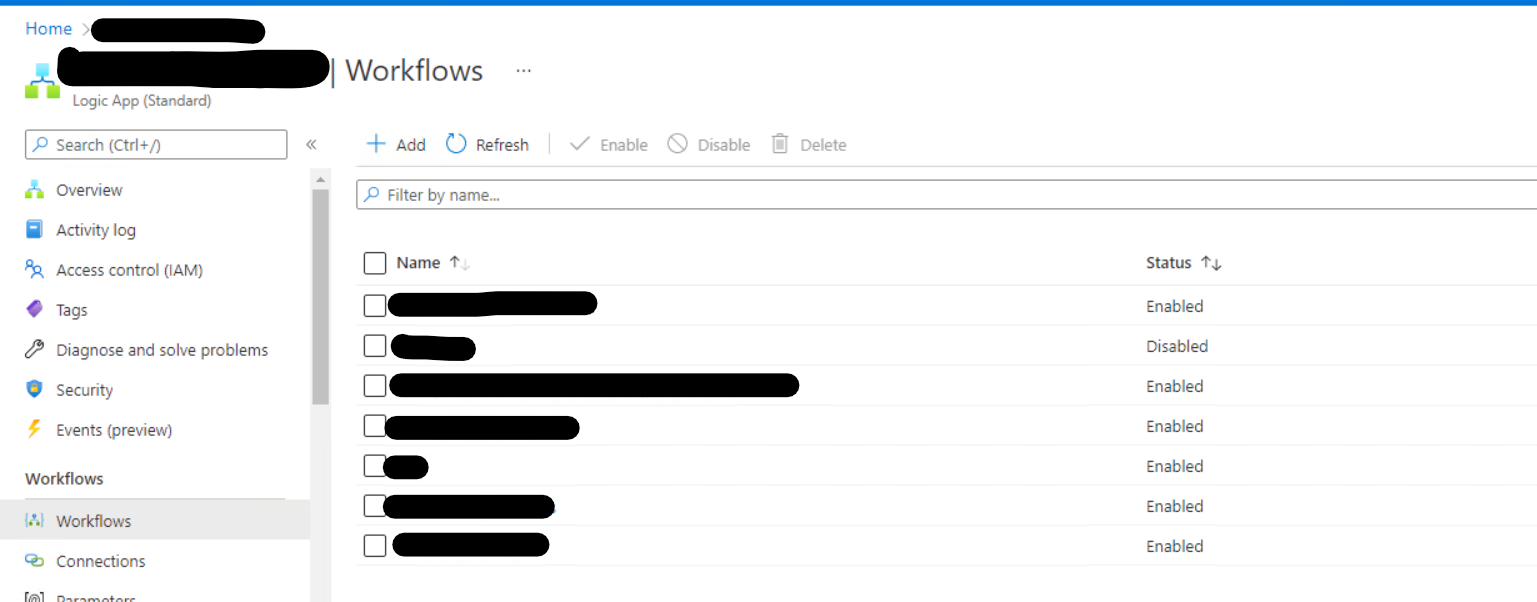
Task: Open Access control (IAM) icon
Action: point(35,270)
